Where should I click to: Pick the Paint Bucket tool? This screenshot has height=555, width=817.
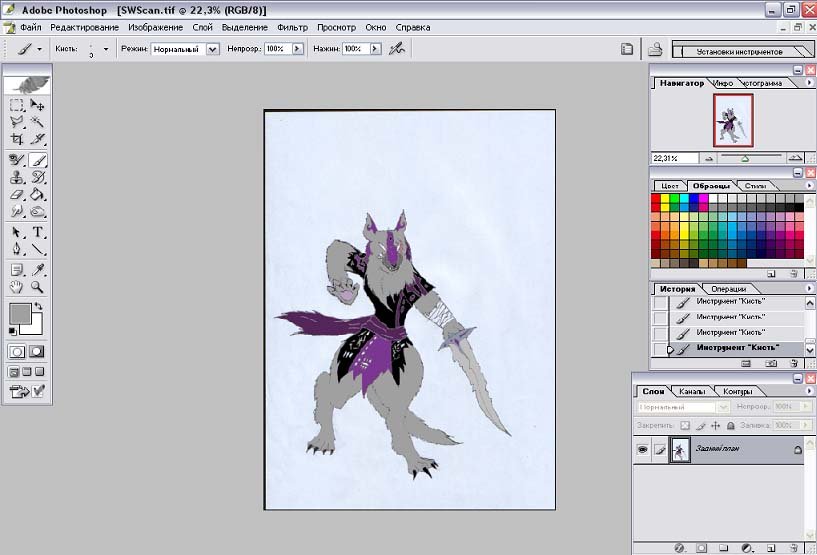click(37, 194)
